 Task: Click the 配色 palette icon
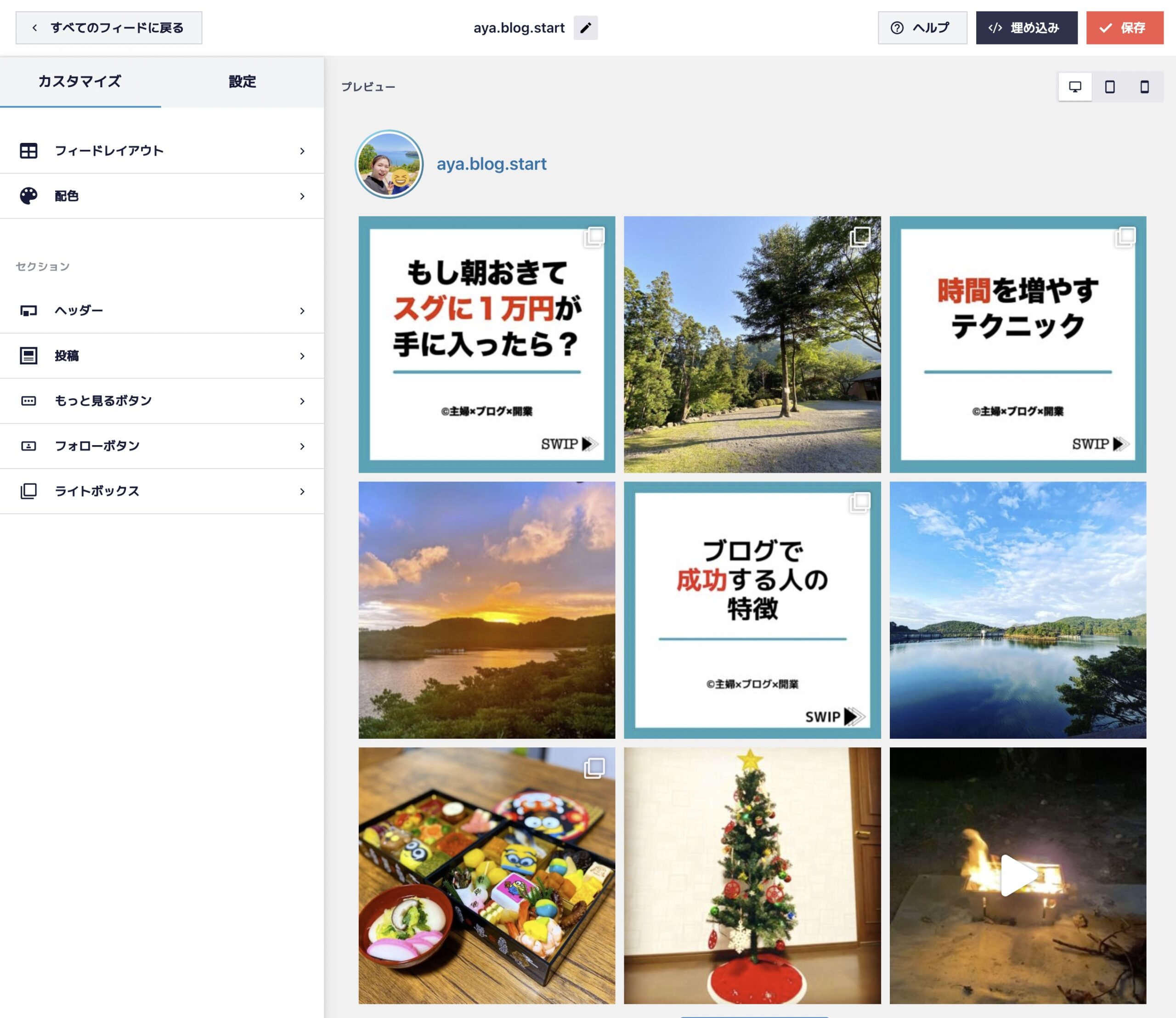28,196
